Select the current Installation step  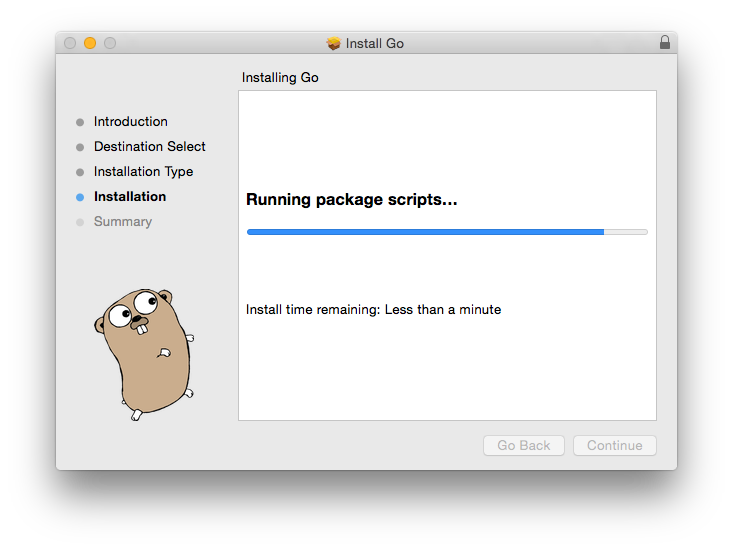[x=130, y=196]
